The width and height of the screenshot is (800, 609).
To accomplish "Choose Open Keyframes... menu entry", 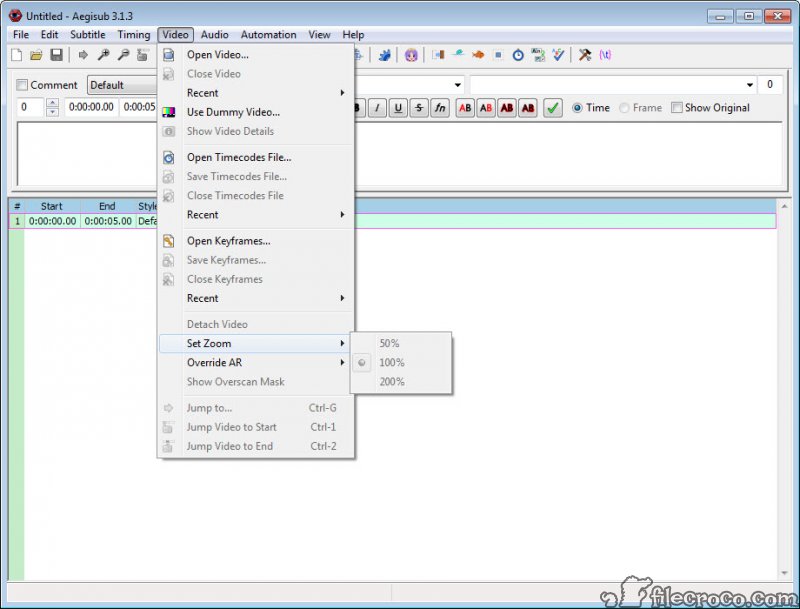I will pos(257,241).
